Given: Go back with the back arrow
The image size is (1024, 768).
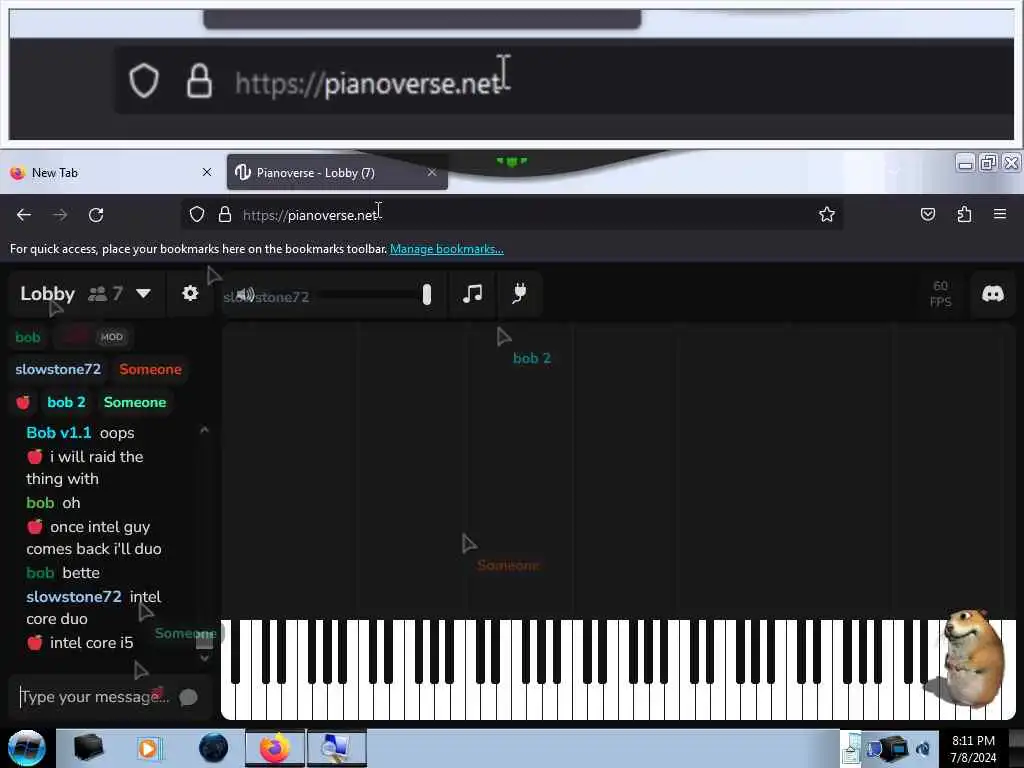Looking at the screenshot, I should pos(24,214).
